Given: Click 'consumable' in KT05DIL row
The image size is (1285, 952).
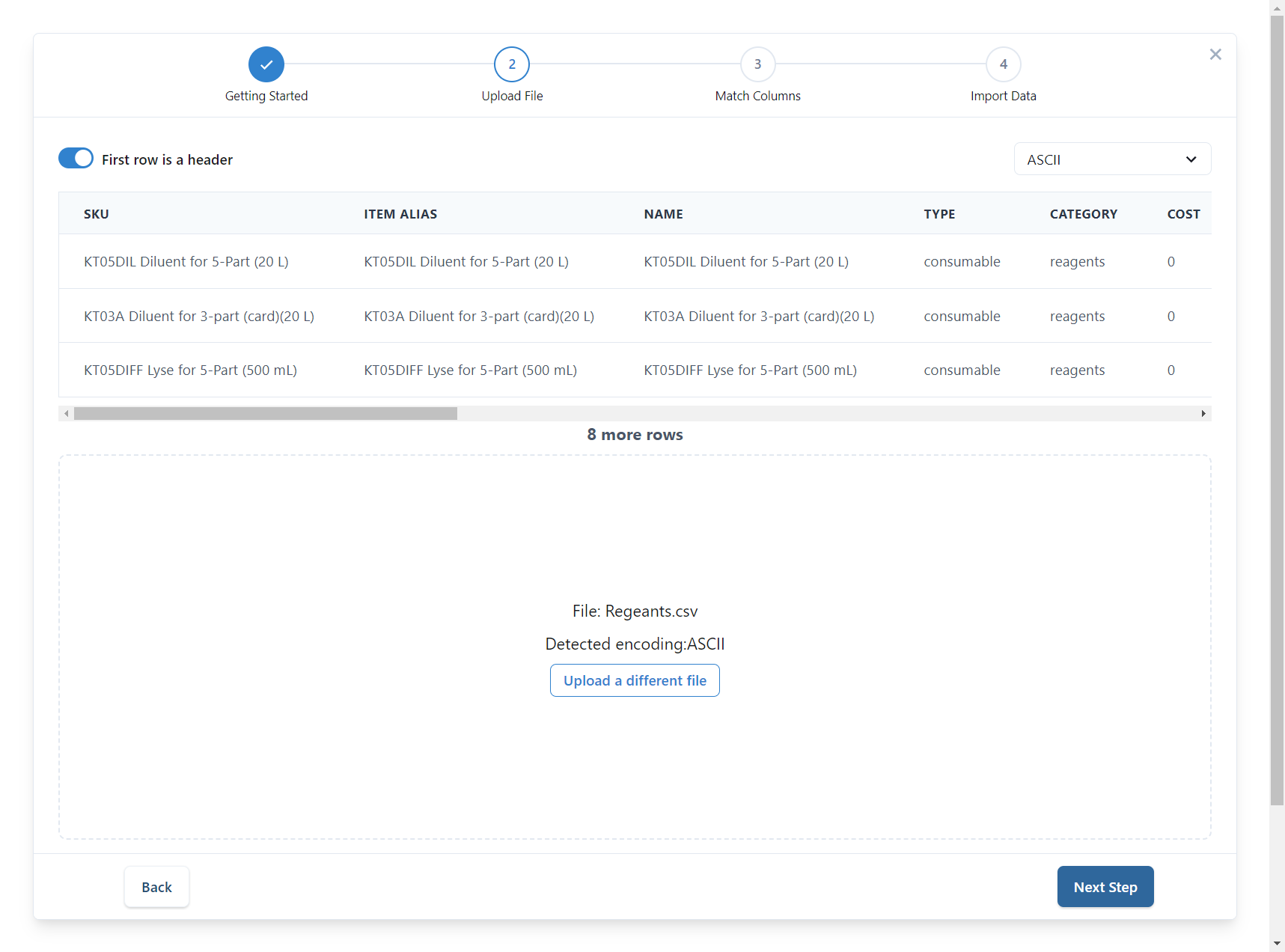Looking at the screenshot, I should 962,261.
